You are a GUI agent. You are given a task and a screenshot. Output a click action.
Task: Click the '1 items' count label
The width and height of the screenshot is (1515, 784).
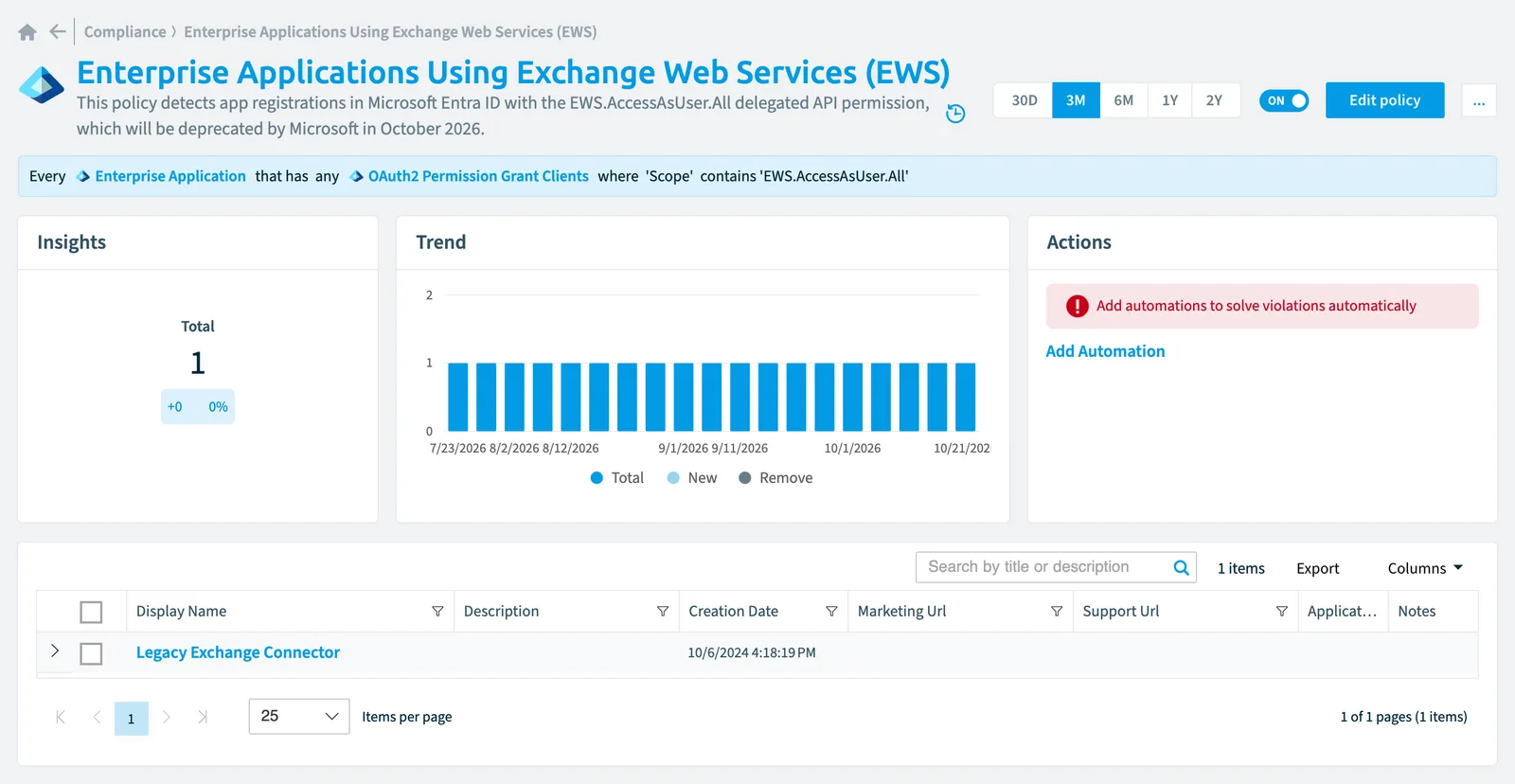pos(1240,568)
